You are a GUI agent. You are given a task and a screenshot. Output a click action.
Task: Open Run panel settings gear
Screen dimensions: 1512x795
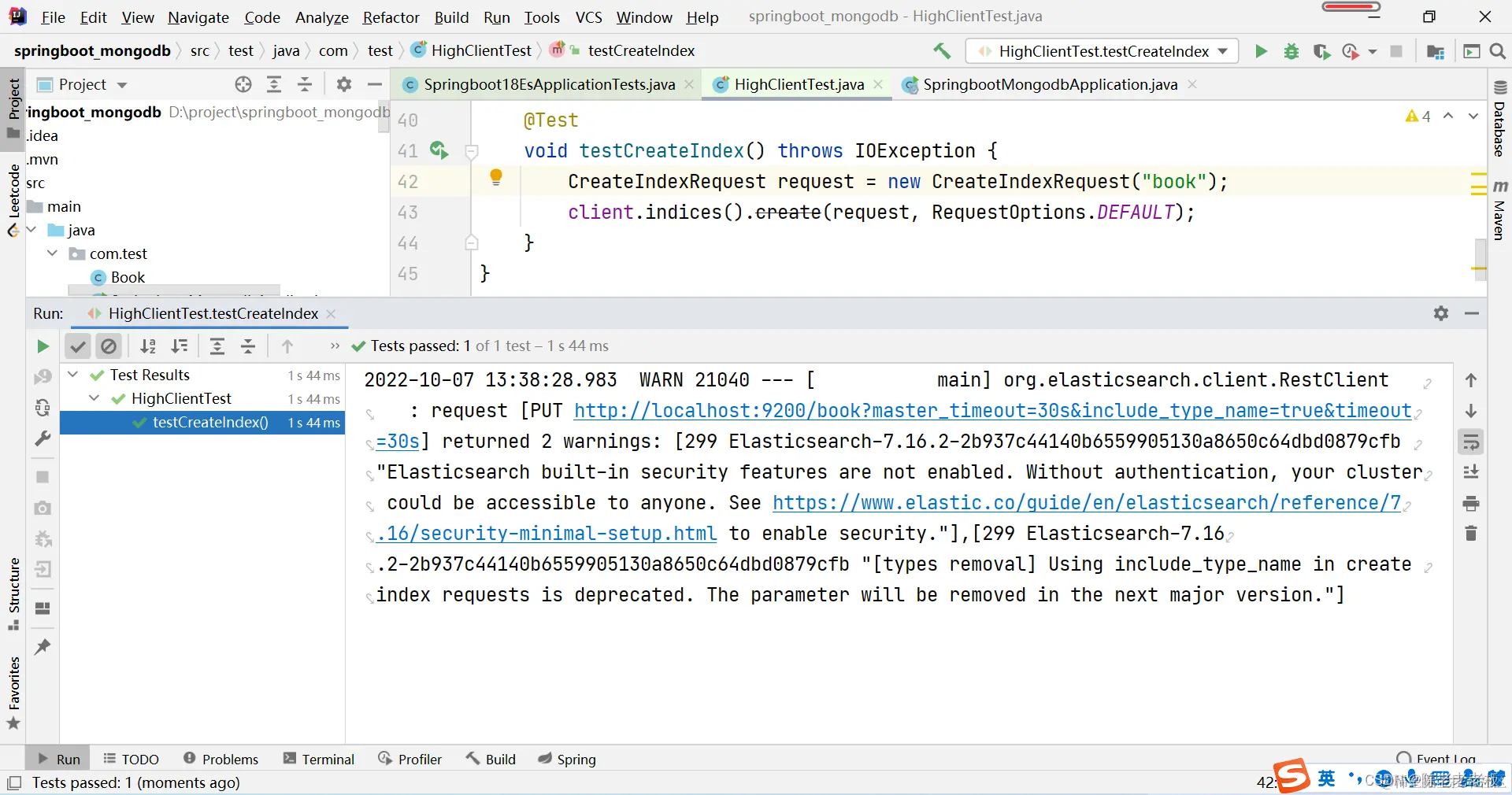[1441, 313]
